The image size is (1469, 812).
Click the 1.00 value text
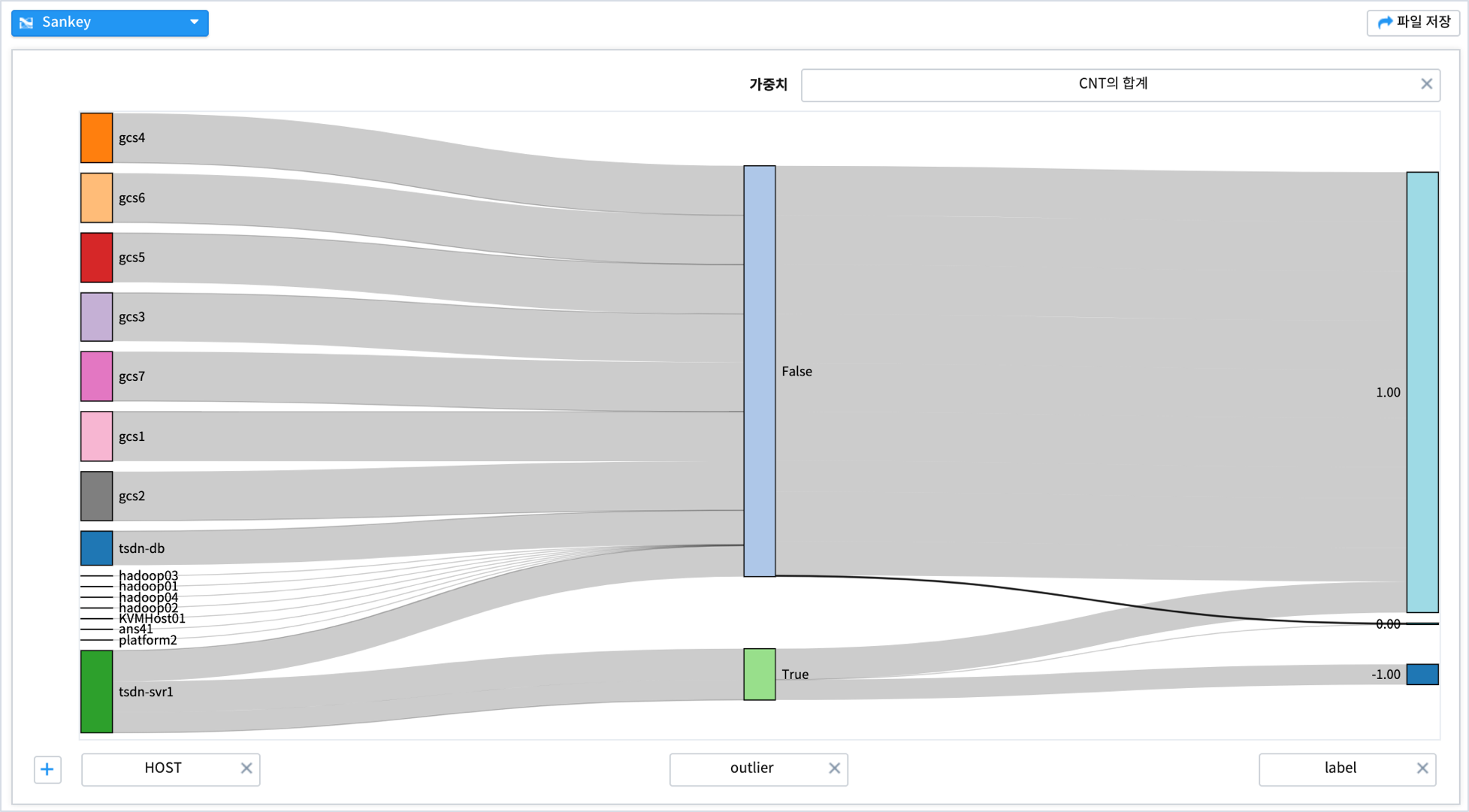point(1388,392)
